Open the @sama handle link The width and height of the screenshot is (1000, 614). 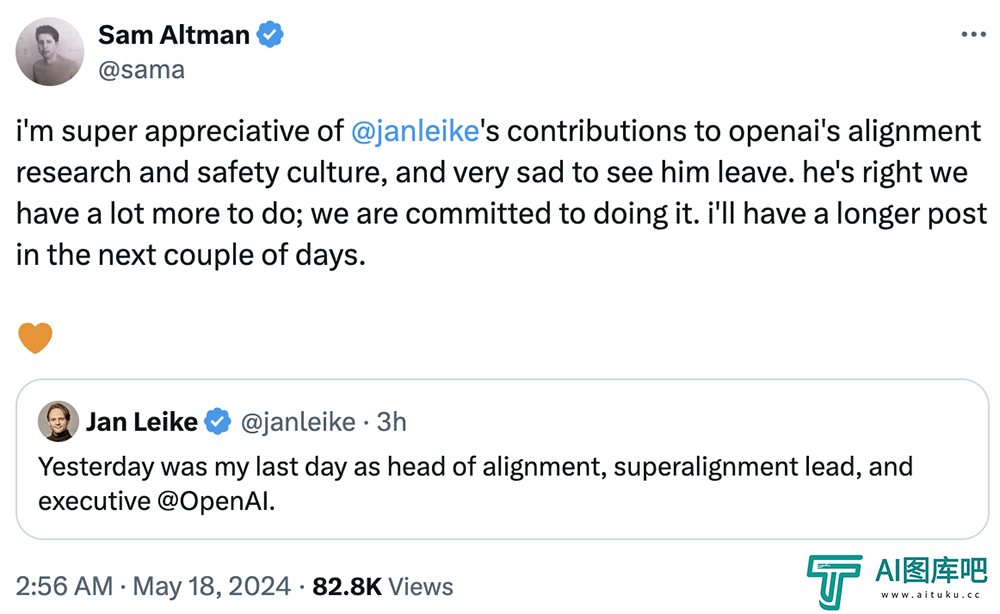point(142,69)
